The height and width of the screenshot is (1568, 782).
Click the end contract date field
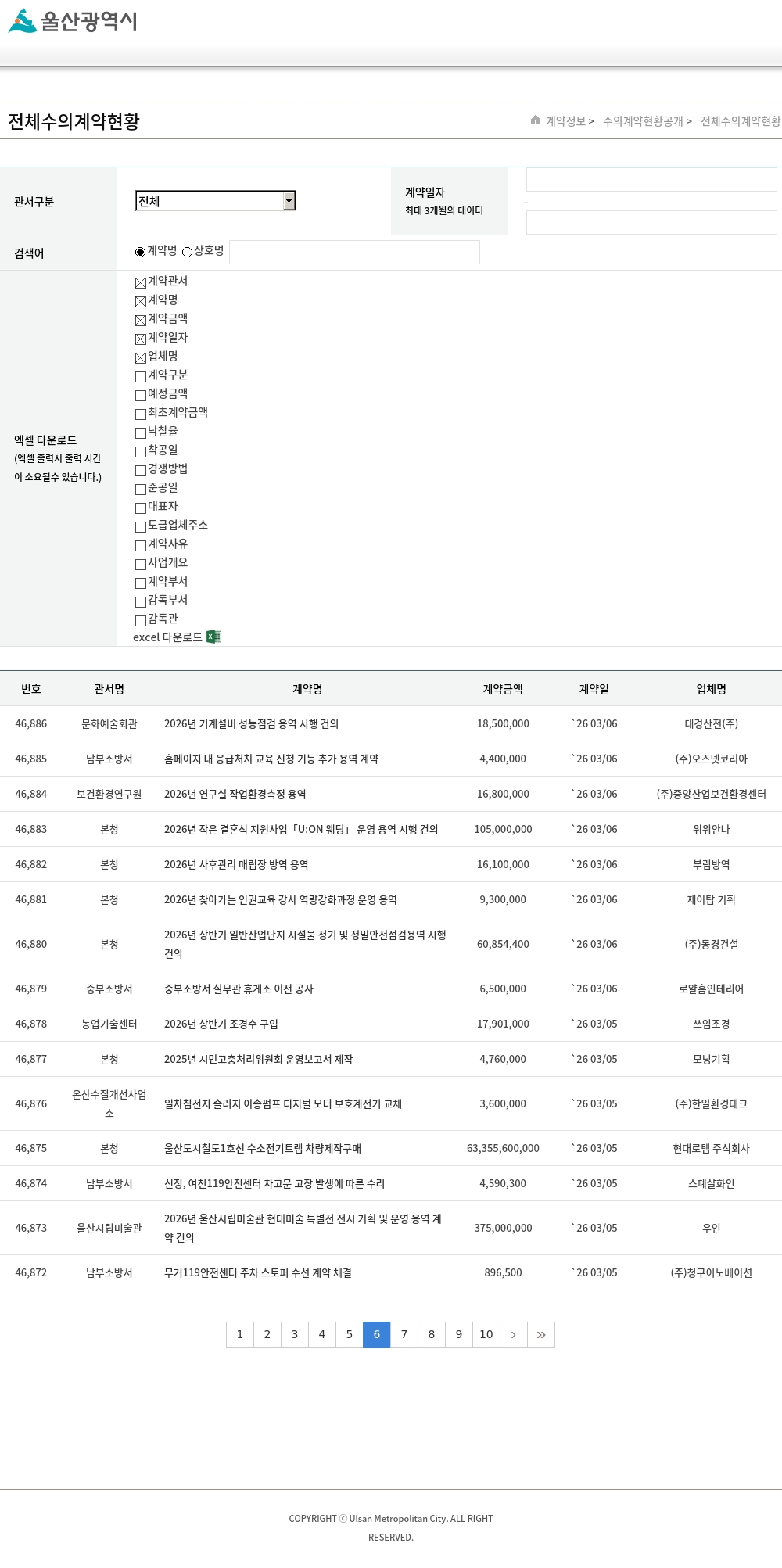[x=651, y=223]
